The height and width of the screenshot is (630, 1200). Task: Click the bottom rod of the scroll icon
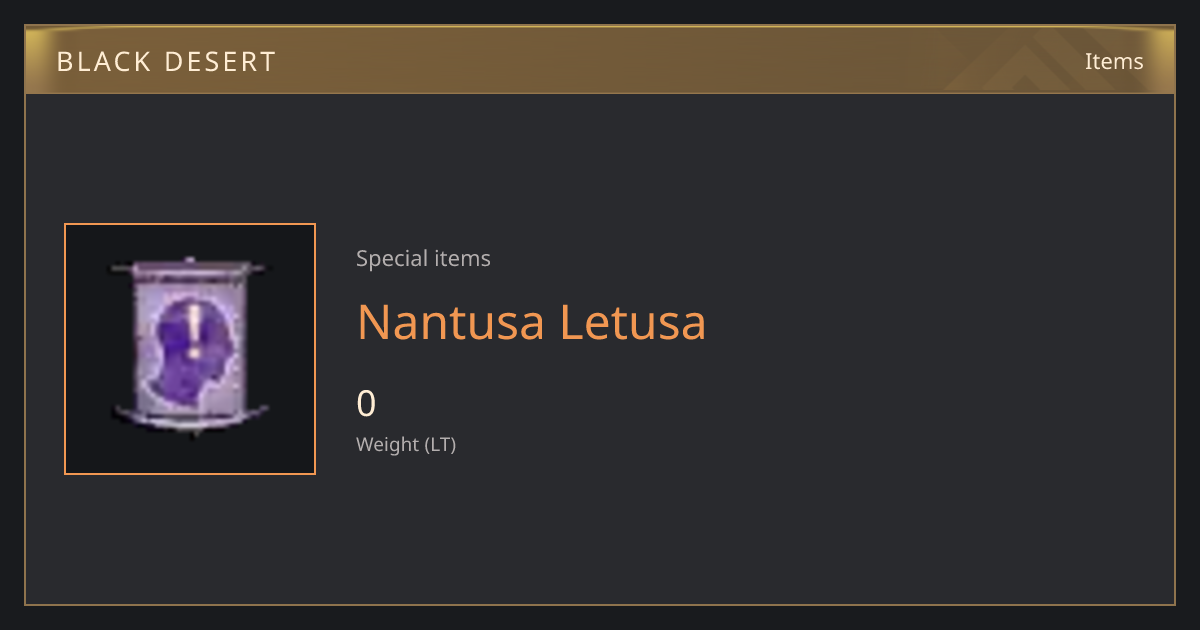(x=190, y=414)
